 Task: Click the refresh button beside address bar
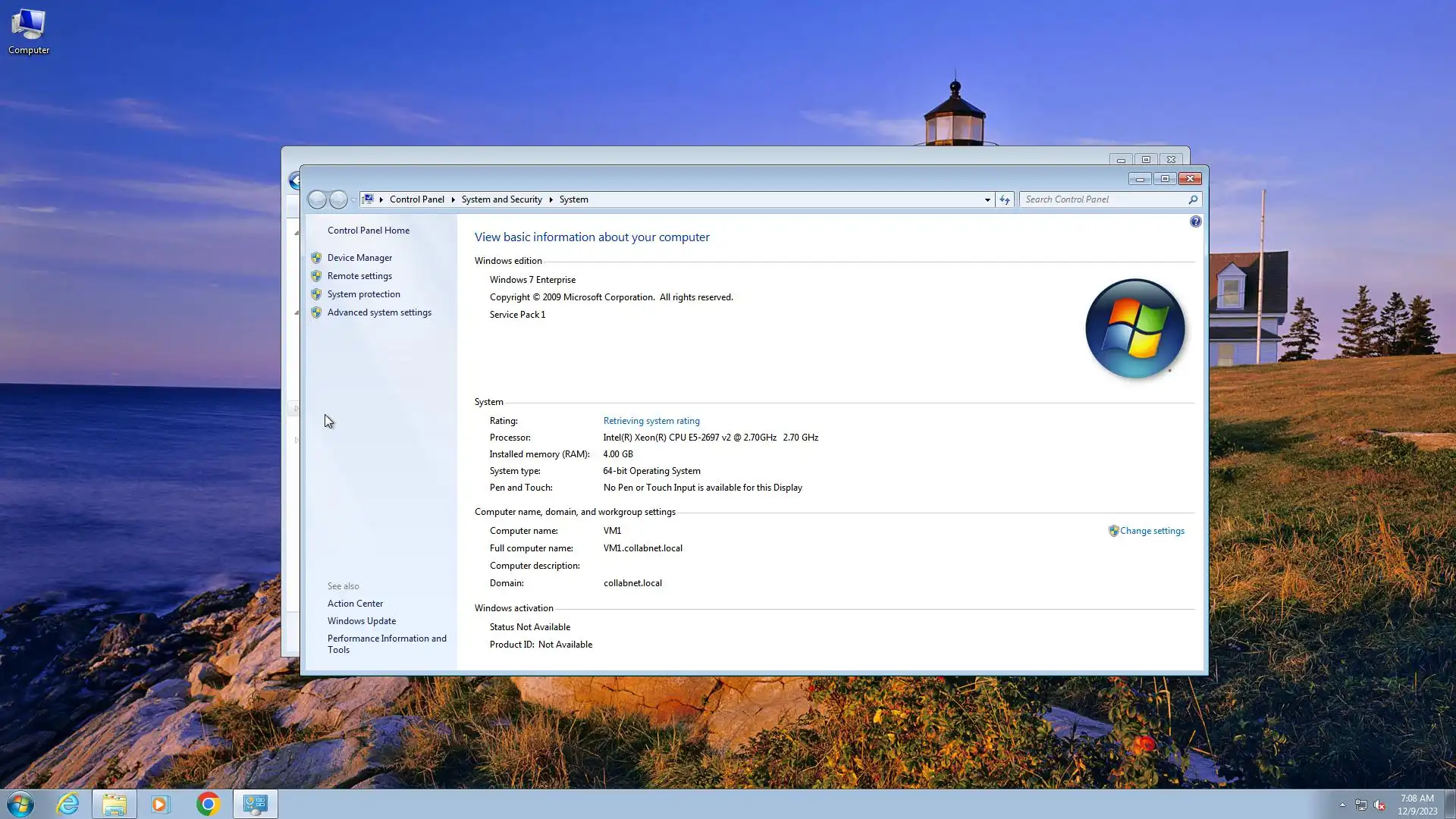pyautogui.click(x=1004, y=199)
